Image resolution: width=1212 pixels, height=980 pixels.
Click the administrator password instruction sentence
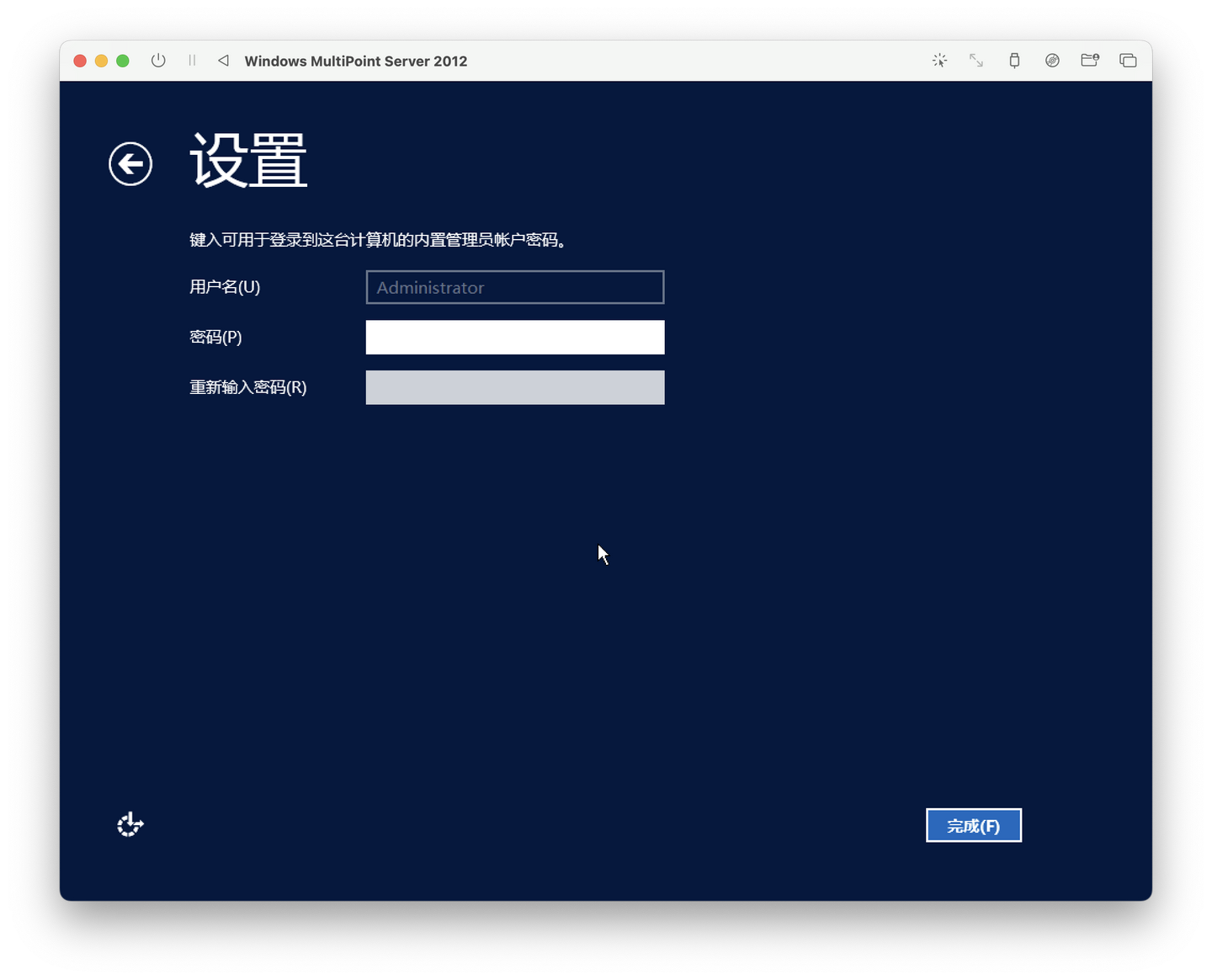pos(379,240)
